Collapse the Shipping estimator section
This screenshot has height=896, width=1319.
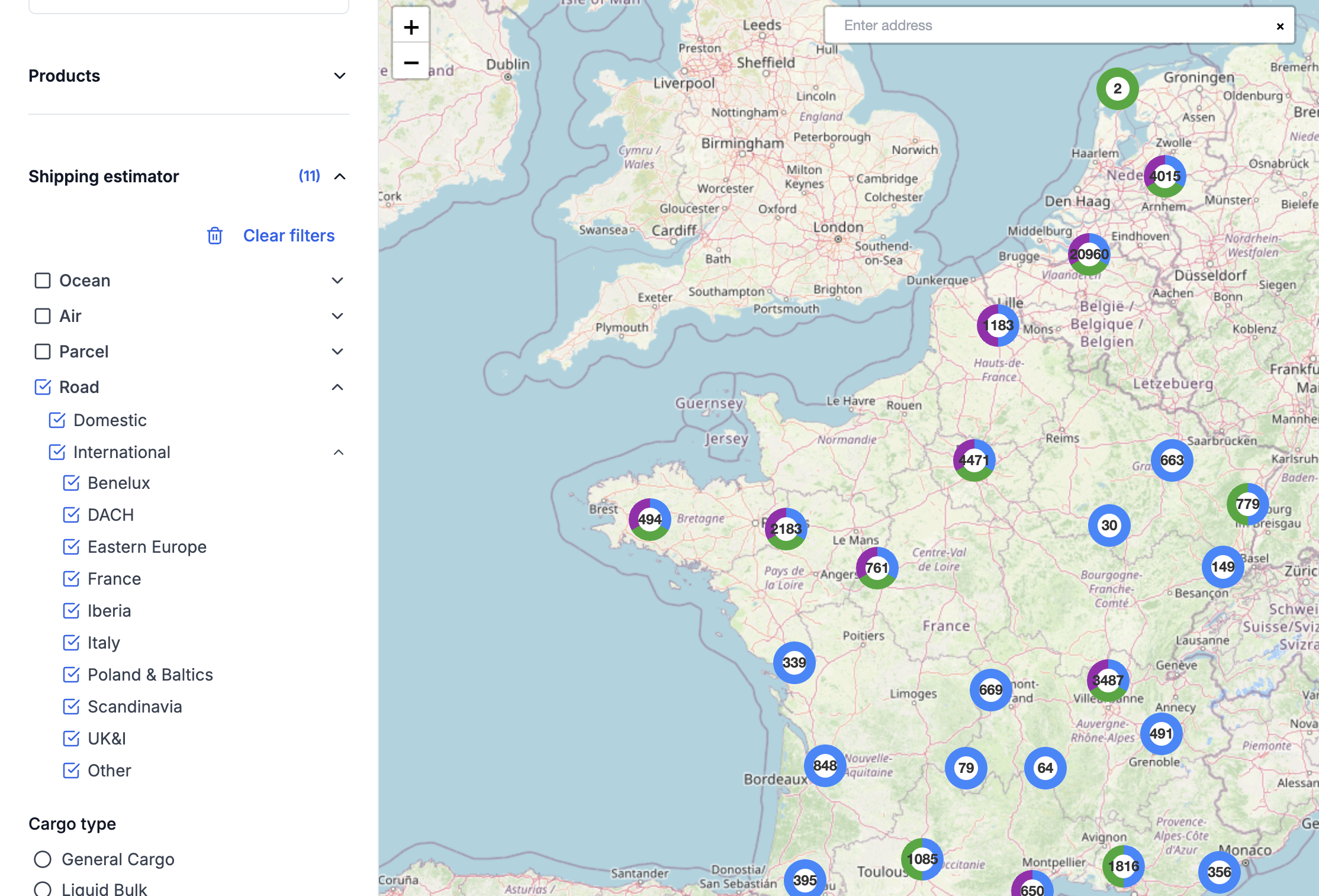339,176
